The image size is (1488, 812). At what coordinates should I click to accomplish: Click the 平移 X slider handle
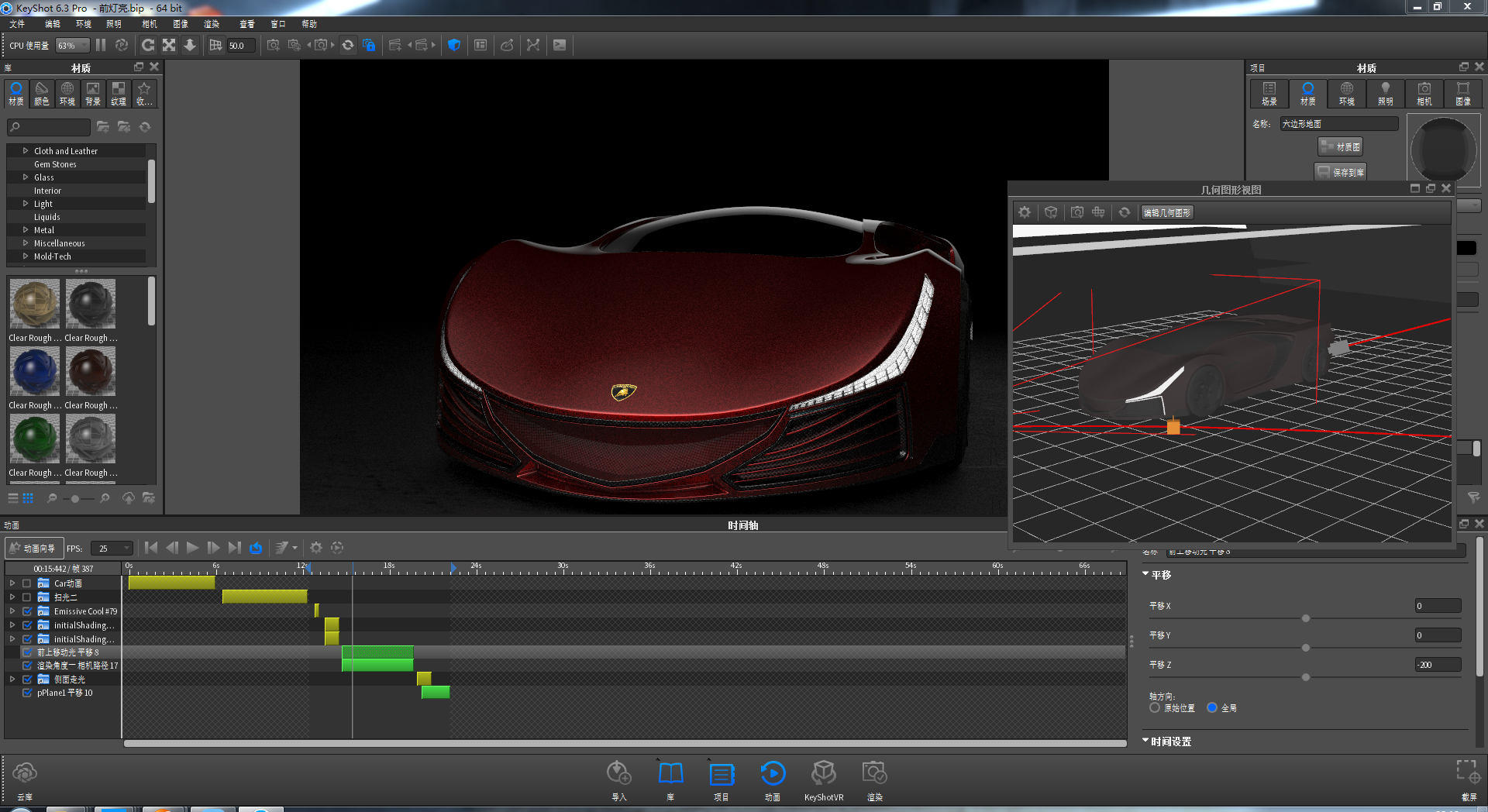[x=1306, y=618]
